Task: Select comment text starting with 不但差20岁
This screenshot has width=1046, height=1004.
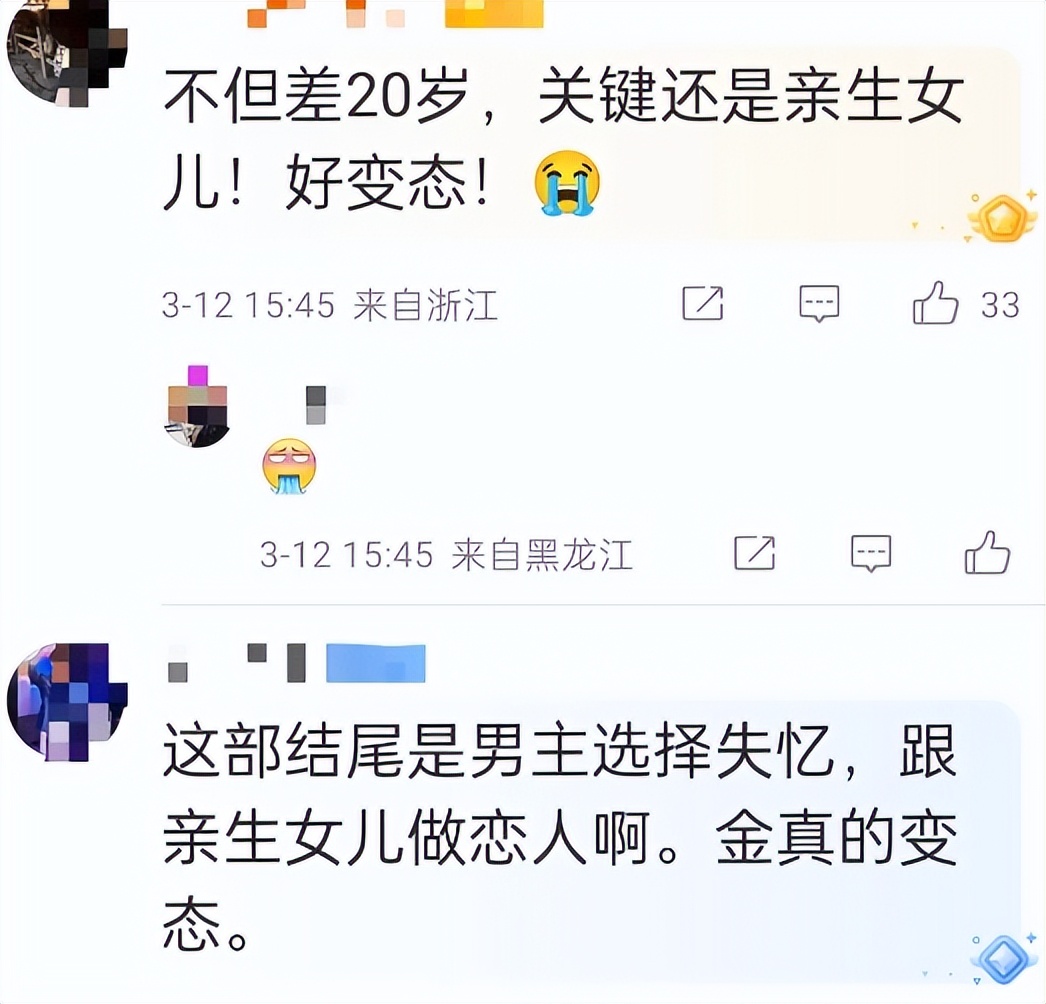Action: pos(564,140)
